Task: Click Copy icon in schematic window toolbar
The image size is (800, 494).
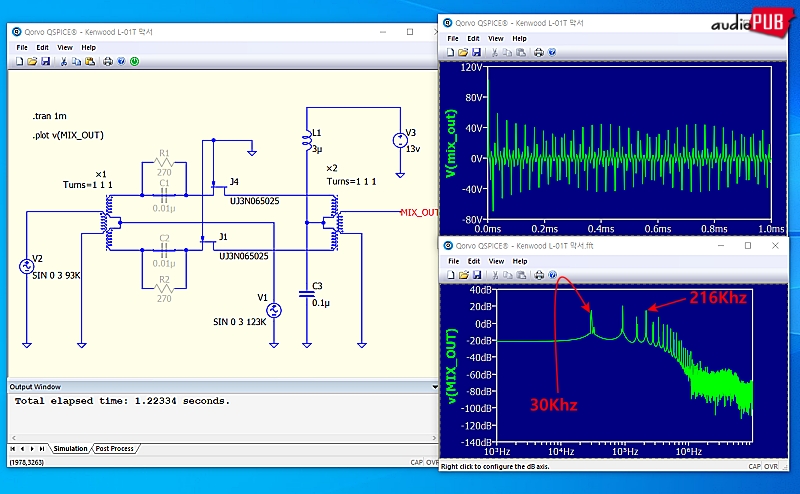Action: coord(77,62)
